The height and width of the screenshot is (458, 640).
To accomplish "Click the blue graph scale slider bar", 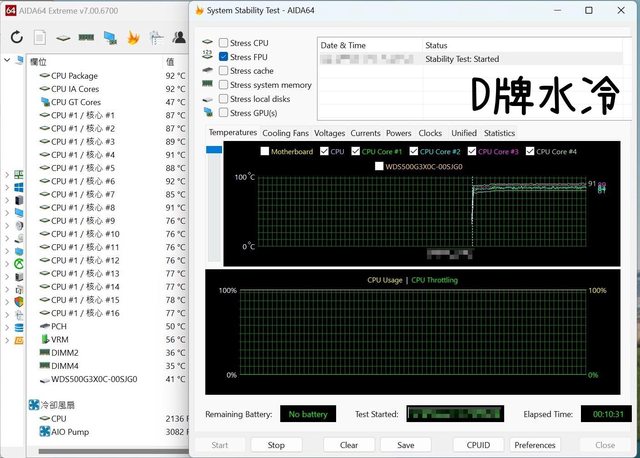I will pyautogui.click(x=214, y=150).
